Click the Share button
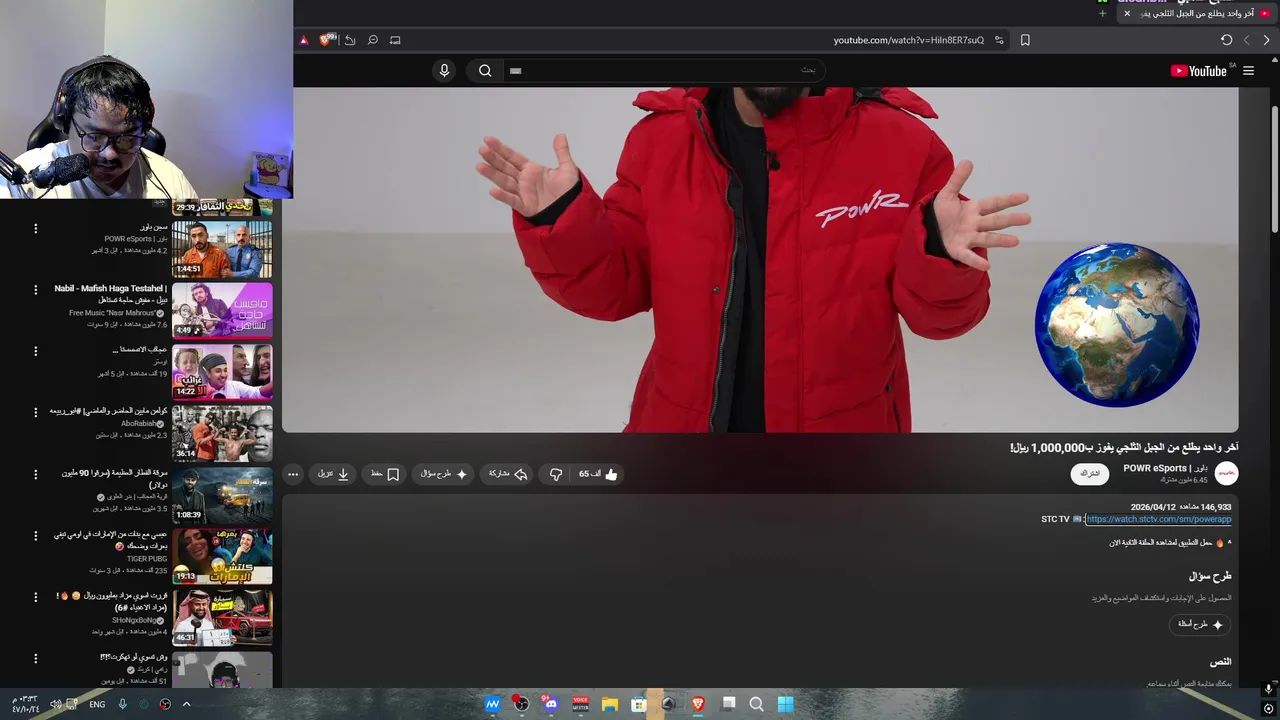 (508, 474)
